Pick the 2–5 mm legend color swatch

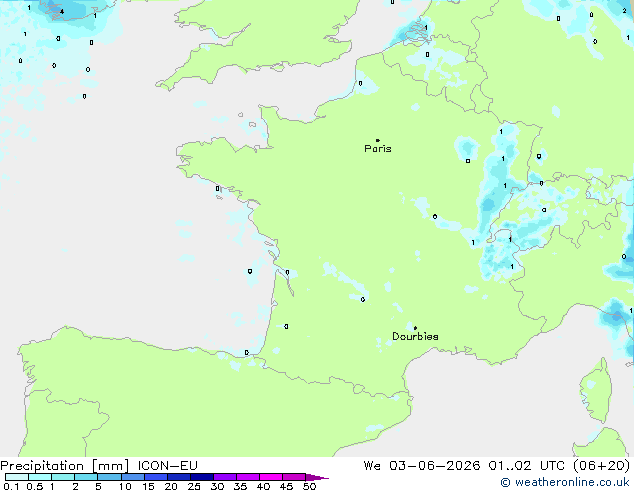point(86,477)
